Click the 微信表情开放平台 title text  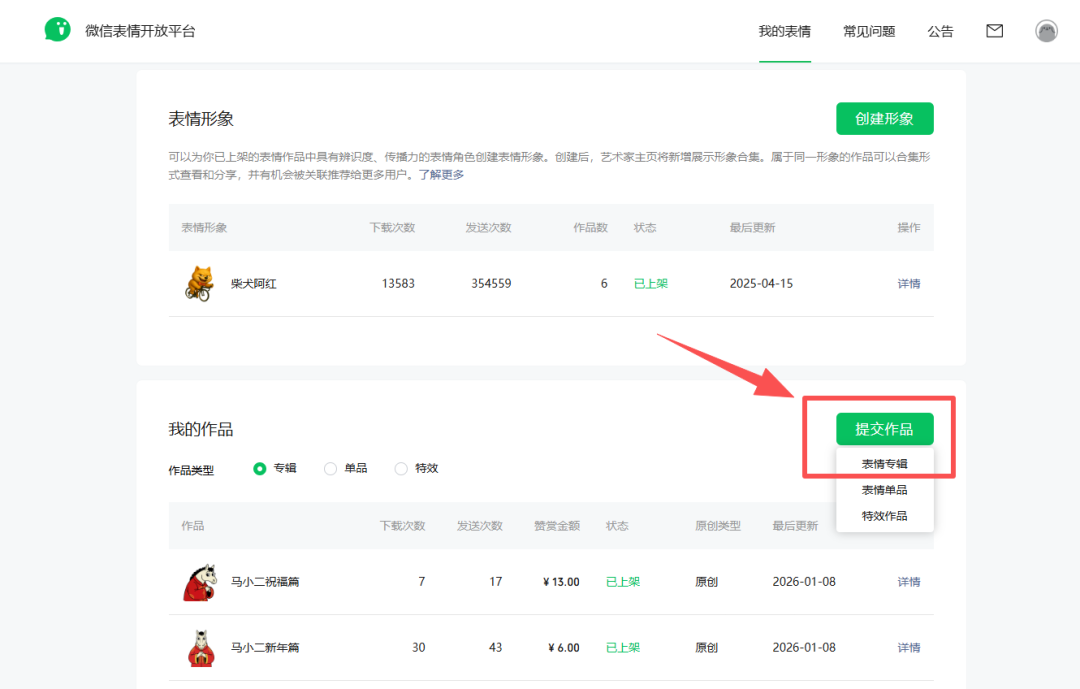(141, 31)
